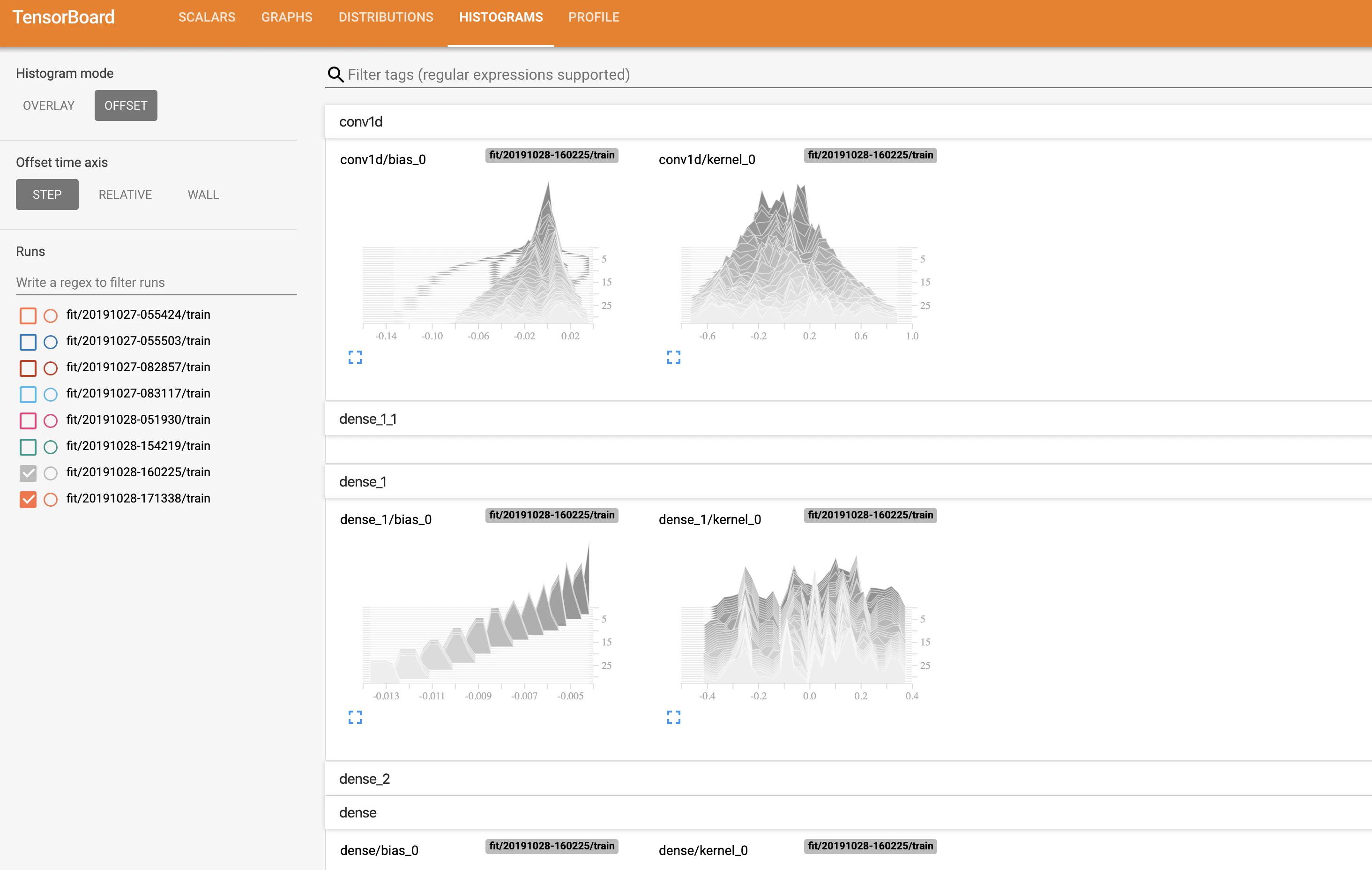Collapse the dense section header
The image size is (1372, 870).
[x=849, y=812]
